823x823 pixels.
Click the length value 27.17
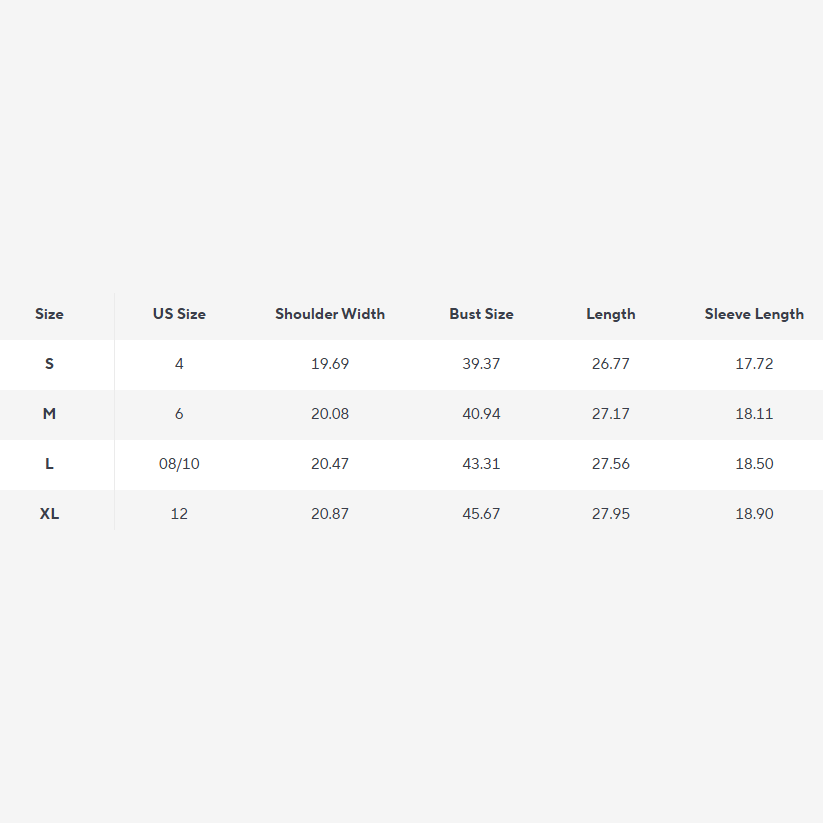tap(610, 414)
